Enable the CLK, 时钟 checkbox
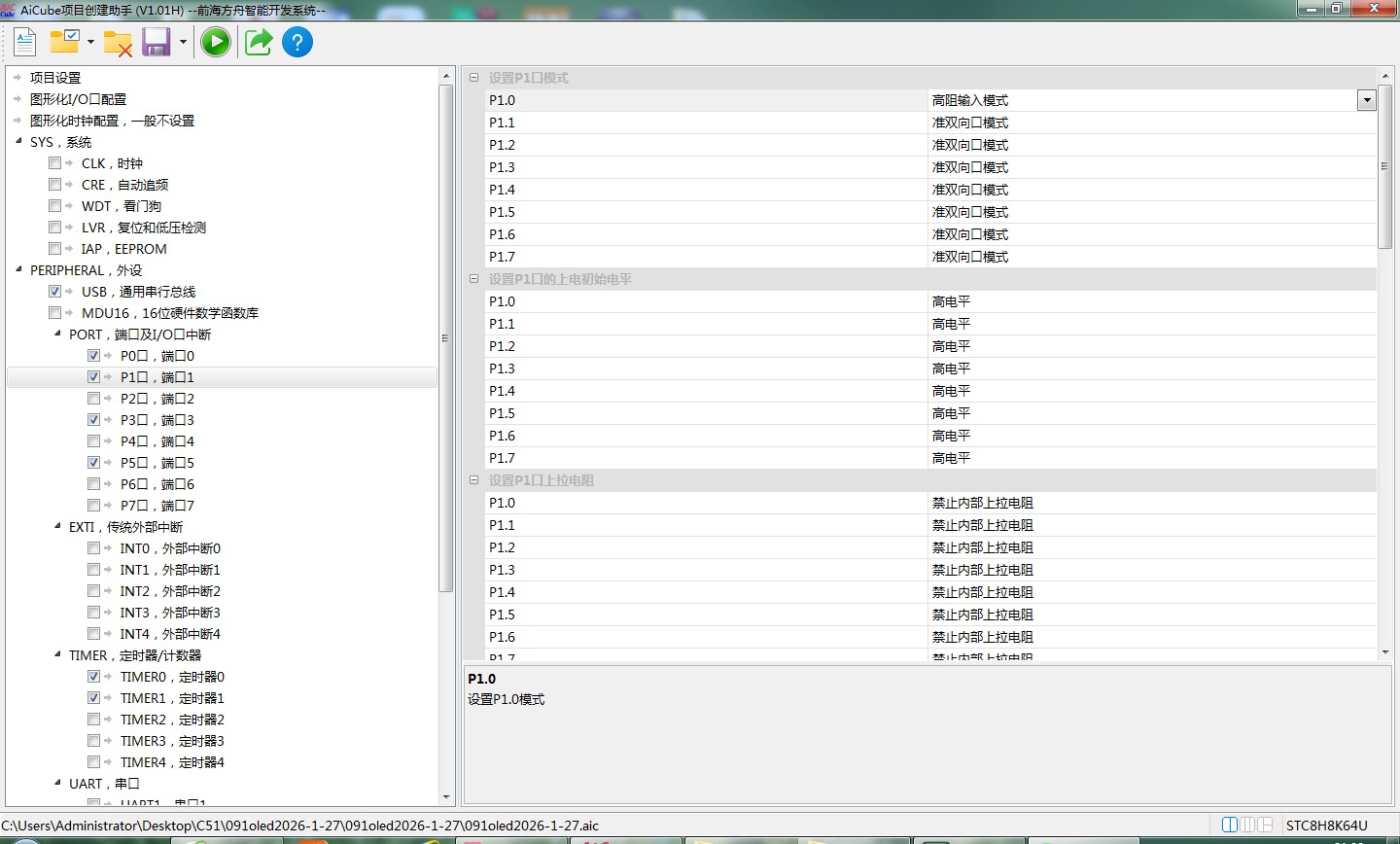Image resolution: width=1400 pixels, height=844 pixels. pos(54,163)
